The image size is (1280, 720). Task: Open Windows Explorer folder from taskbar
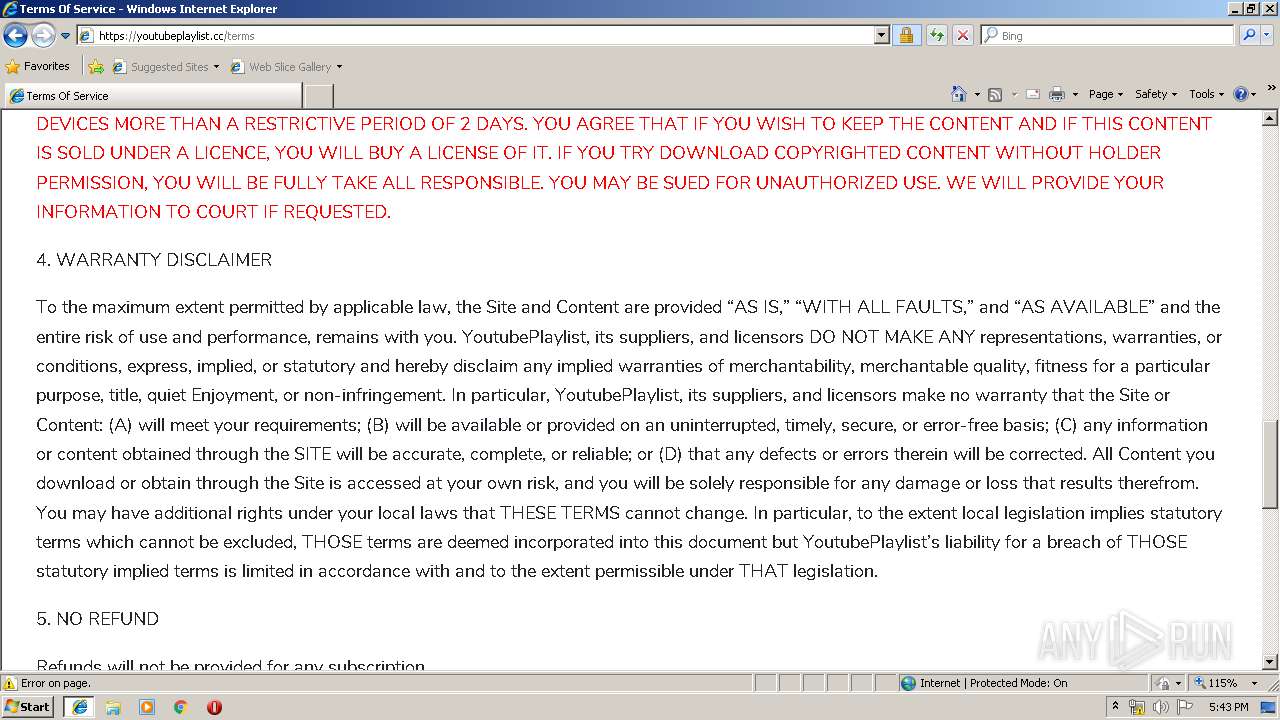tap(113, 707)
